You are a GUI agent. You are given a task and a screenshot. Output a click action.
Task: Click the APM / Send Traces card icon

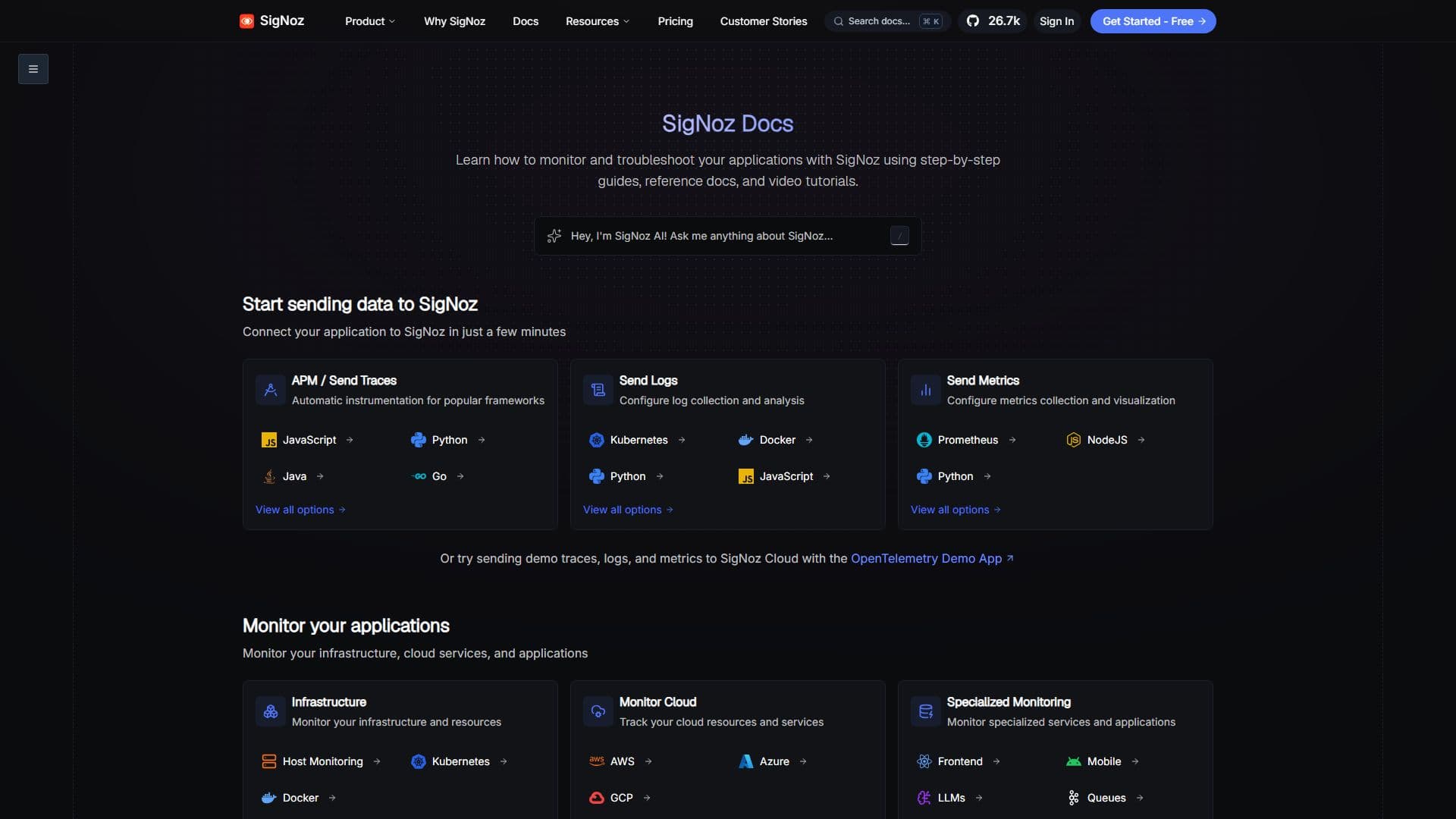[x=271, y=390]
